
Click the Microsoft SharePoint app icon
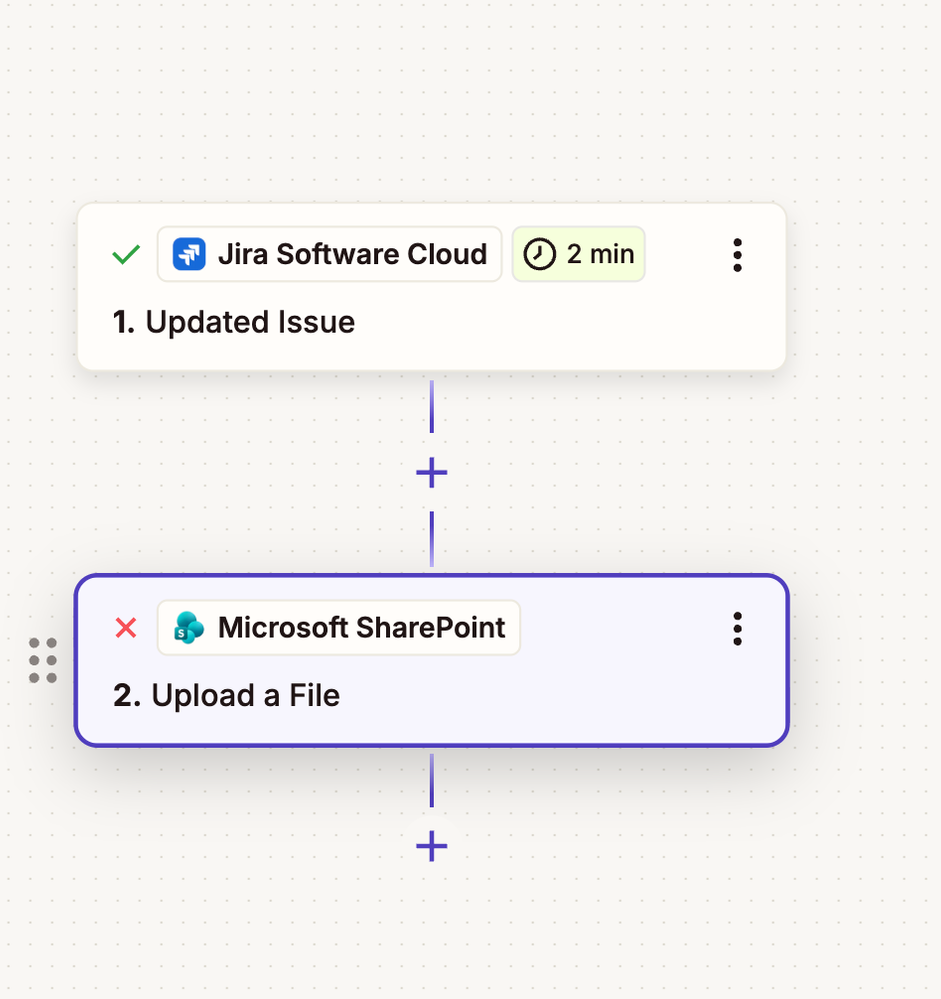[x=189, y=628]
